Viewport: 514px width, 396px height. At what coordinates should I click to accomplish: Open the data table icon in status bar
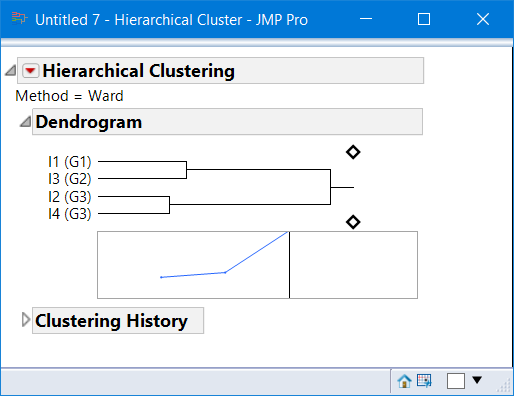(424, 381)
